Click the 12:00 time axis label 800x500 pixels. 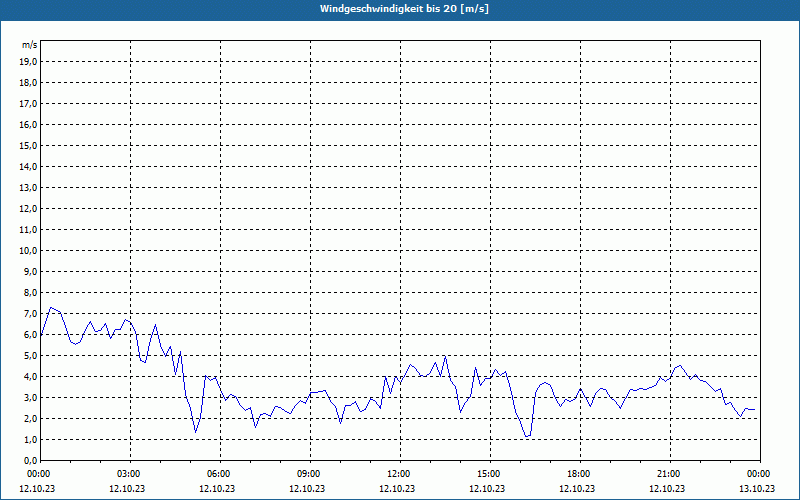click(x=400, y=474)
